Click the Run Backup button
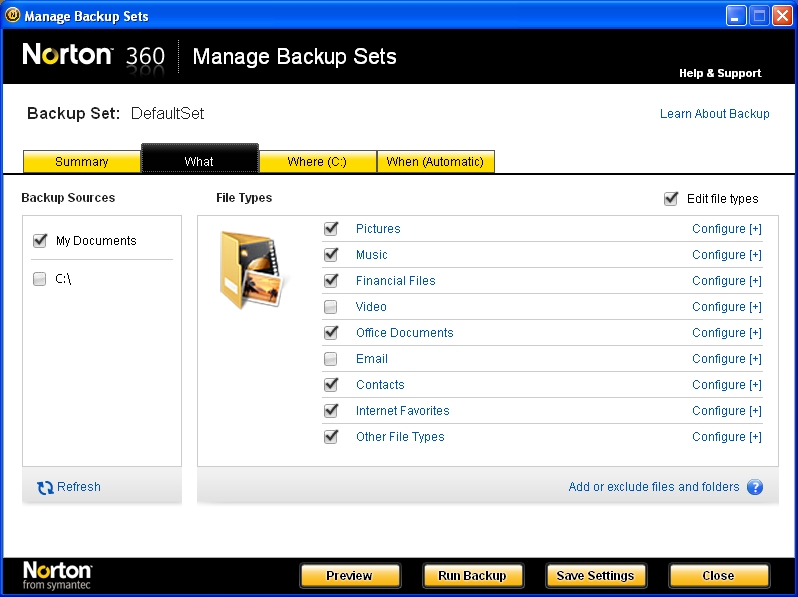The height and width of the screenshot is (597, 798). tap(473, 576)
